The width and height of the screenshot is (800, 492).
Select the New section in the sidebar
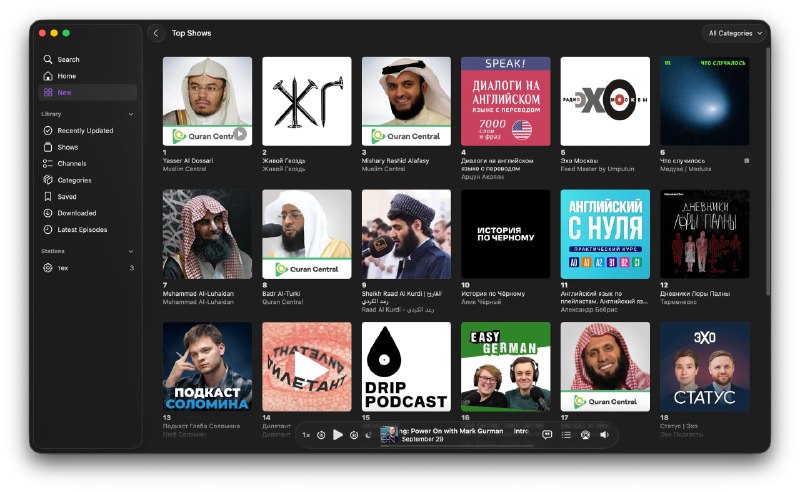tap(88, 92)
